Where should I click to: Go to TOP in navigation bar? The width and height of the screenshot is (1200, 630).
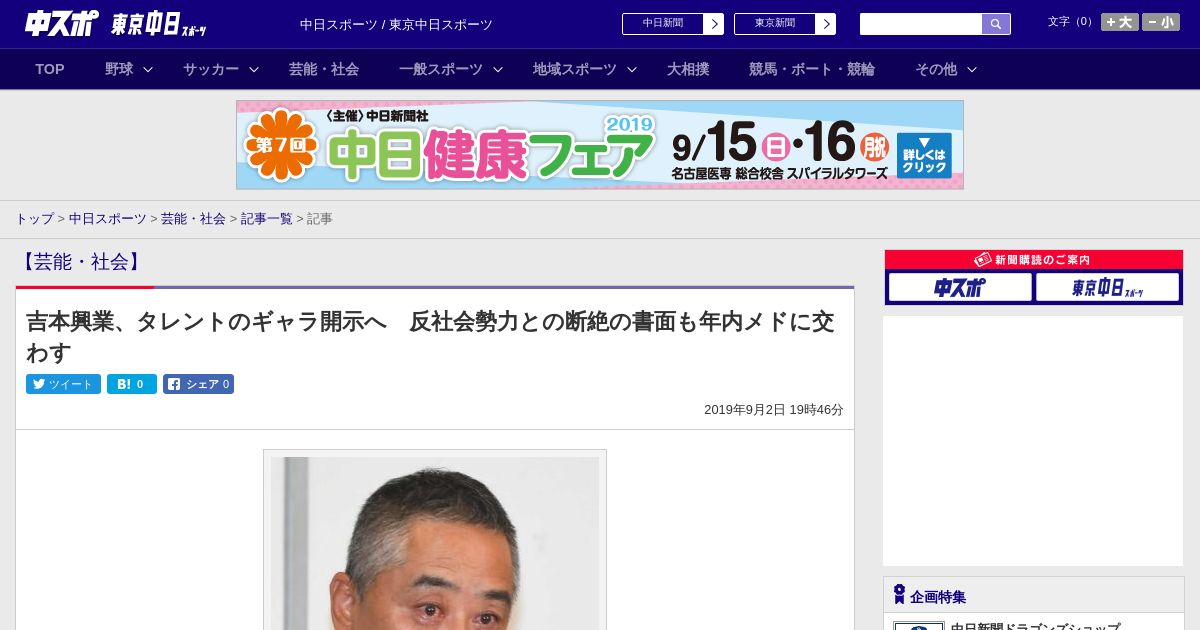point(50,69)
